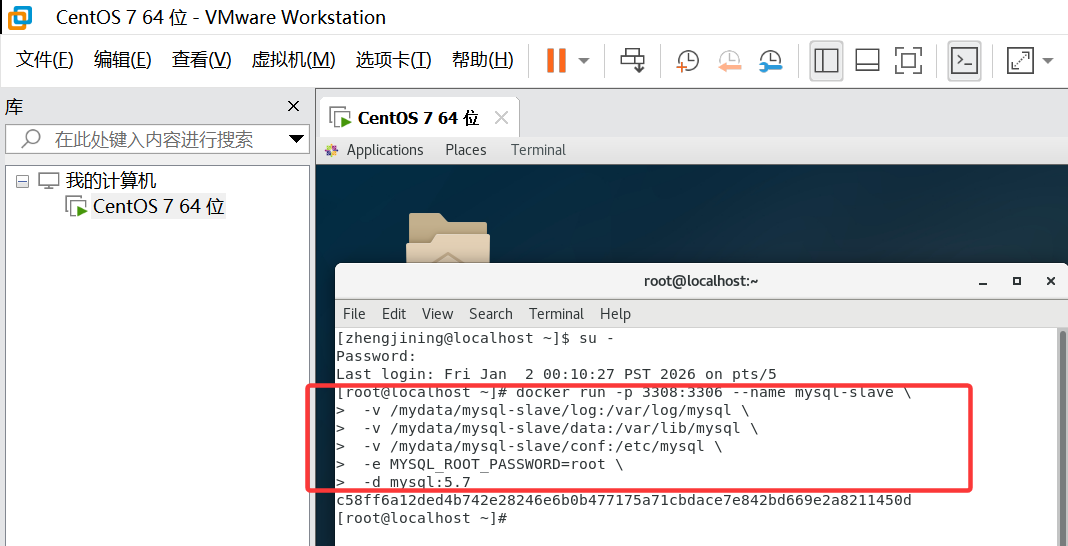Expand the library search dropdown arrow
This screenshot has width=1068, height=546.
pos(296,139)
